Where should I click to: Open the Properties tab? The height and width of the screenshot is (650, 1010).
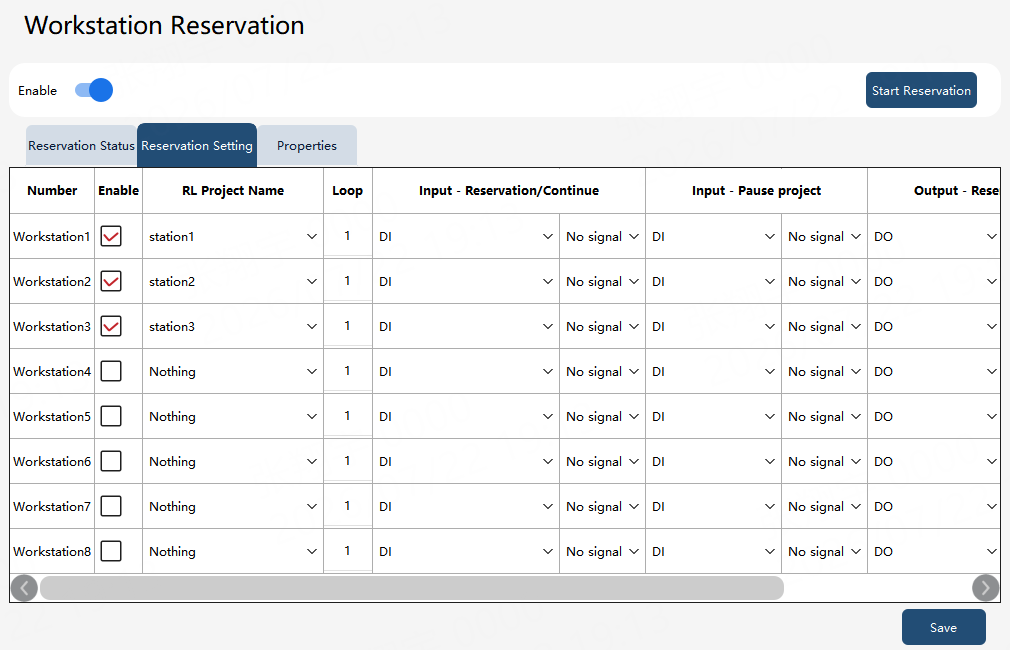tap(307, 146)
